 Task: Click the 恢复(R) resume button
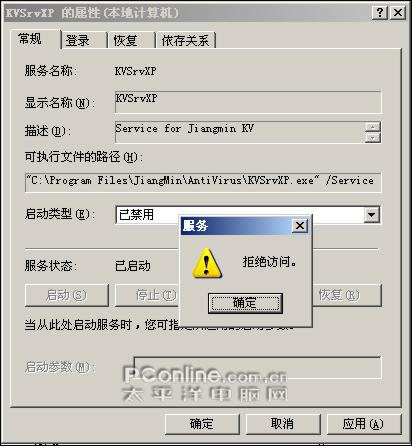tap(347, 295)
